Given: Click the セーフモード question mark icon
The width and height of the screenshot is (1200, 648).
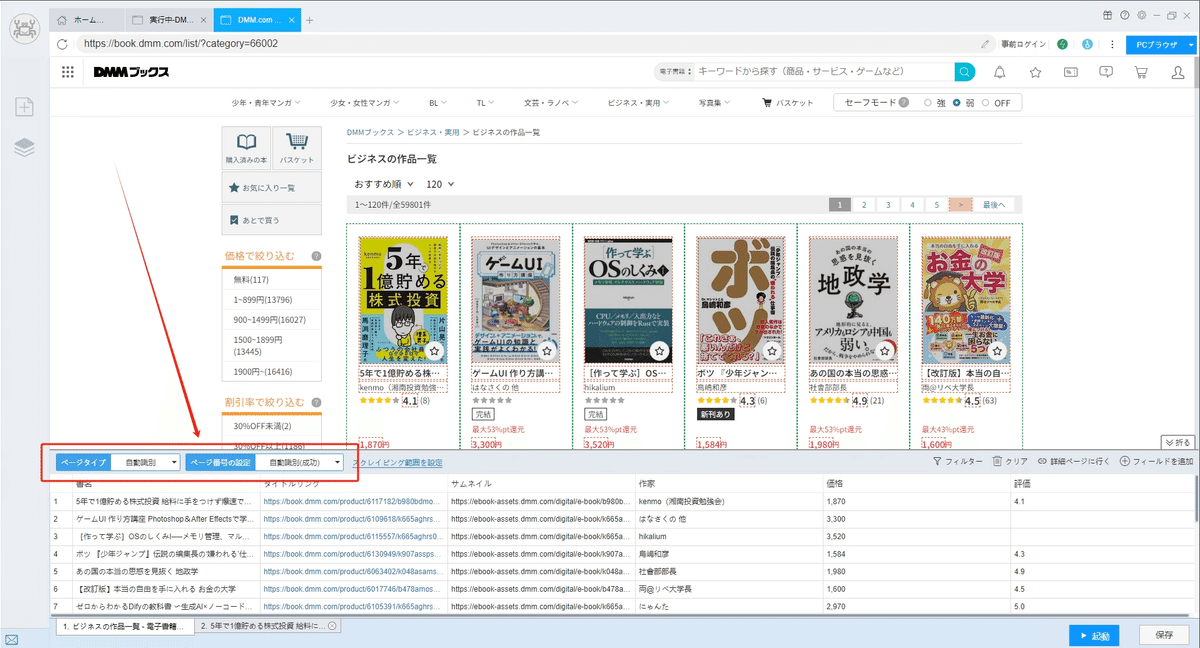Looking at the screenshot, I should 904,102.
